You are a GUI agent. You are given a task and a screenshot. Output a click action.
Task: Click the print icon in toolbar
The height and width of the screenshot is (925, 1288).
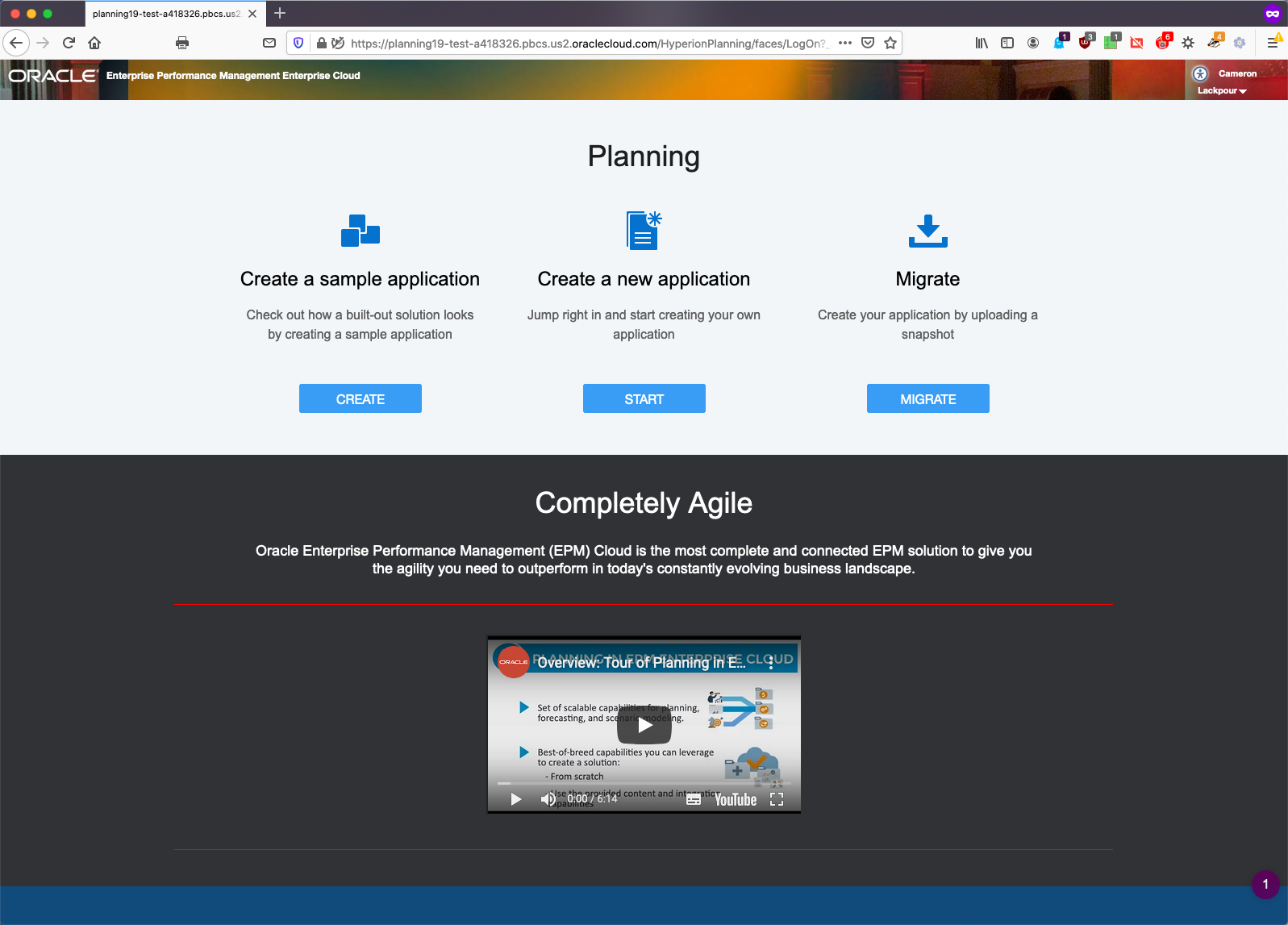pos(182,43)
